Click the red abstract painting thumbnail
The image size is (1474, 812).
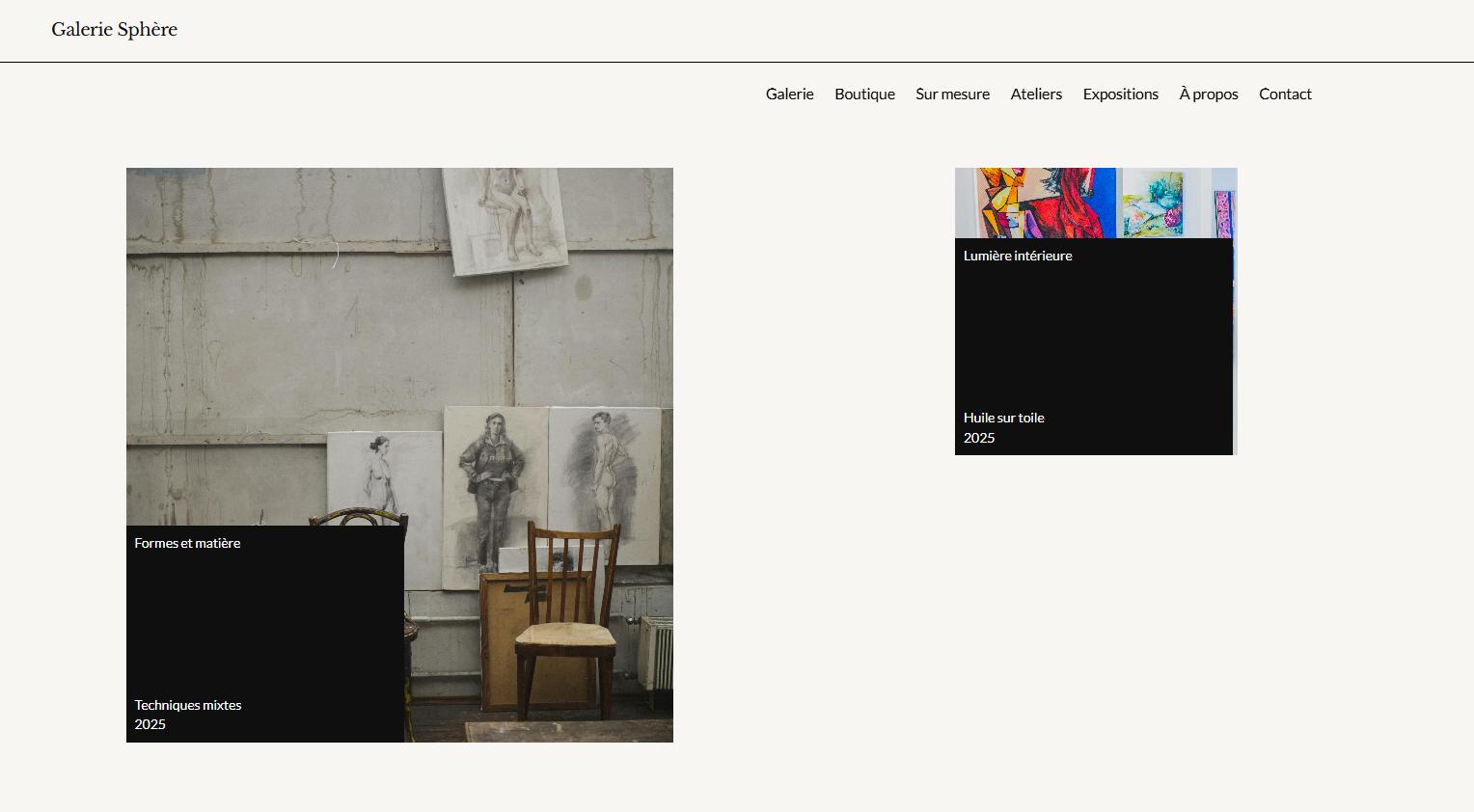pos(1042,203)
